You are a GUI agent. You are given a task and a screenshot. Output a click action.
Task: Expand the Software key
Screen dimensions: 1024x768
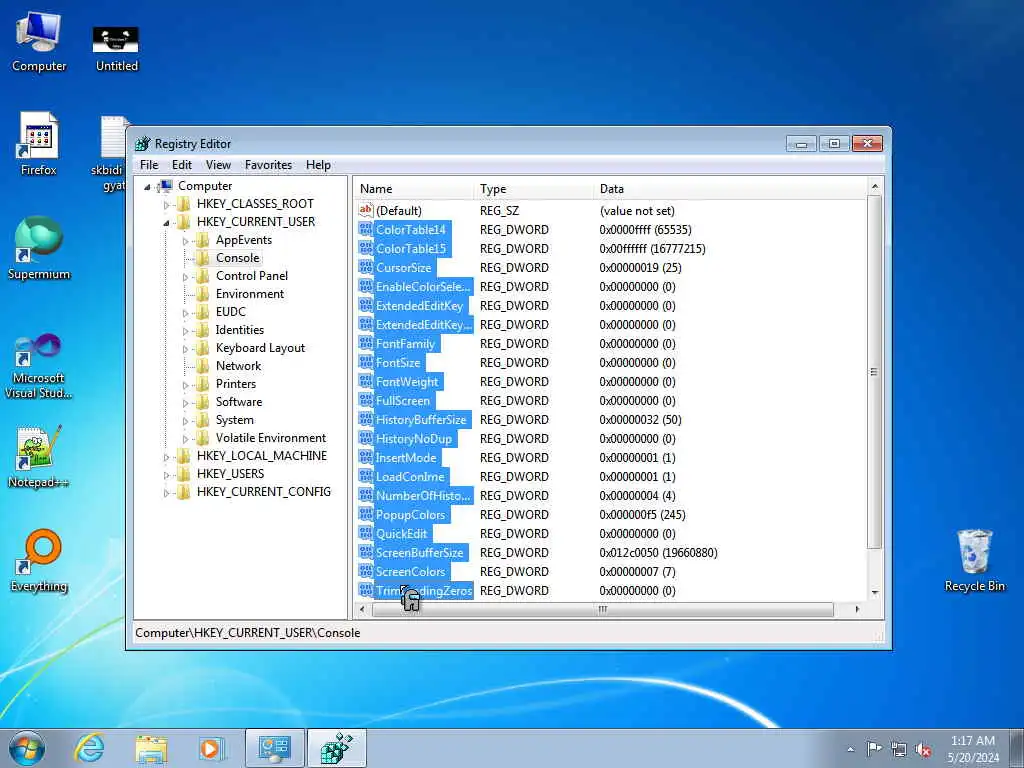(185, 403)
